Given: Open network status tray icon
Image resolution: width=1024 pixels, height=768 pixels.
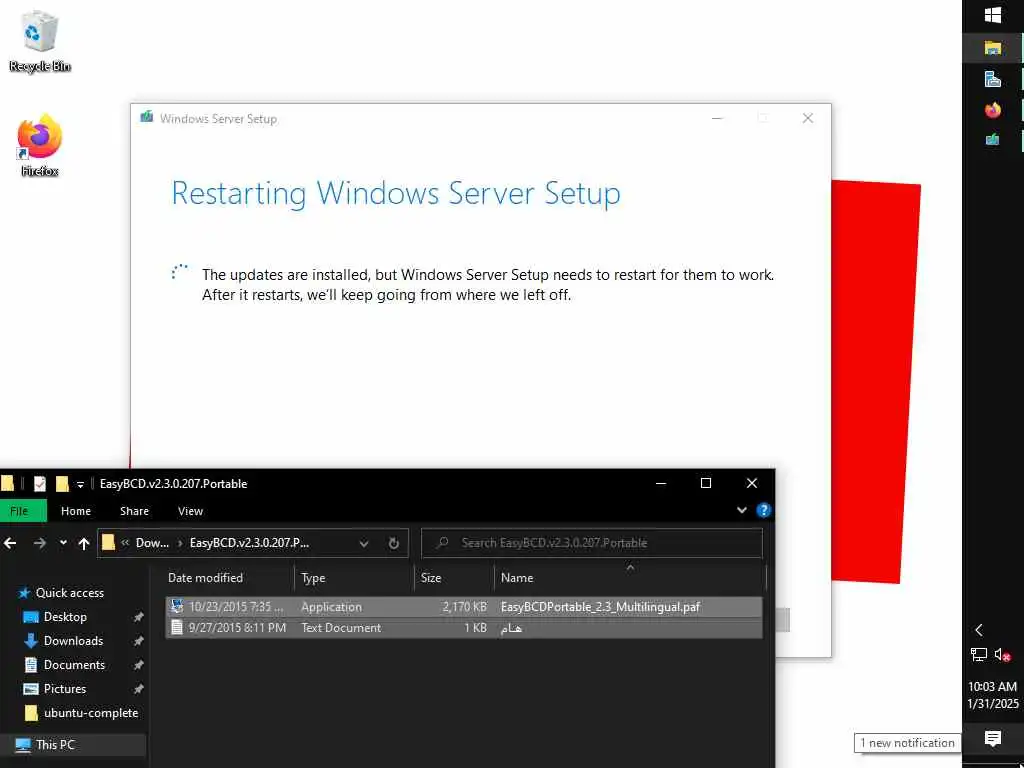Looking at the screenshot, I should [x=978, y=654].
